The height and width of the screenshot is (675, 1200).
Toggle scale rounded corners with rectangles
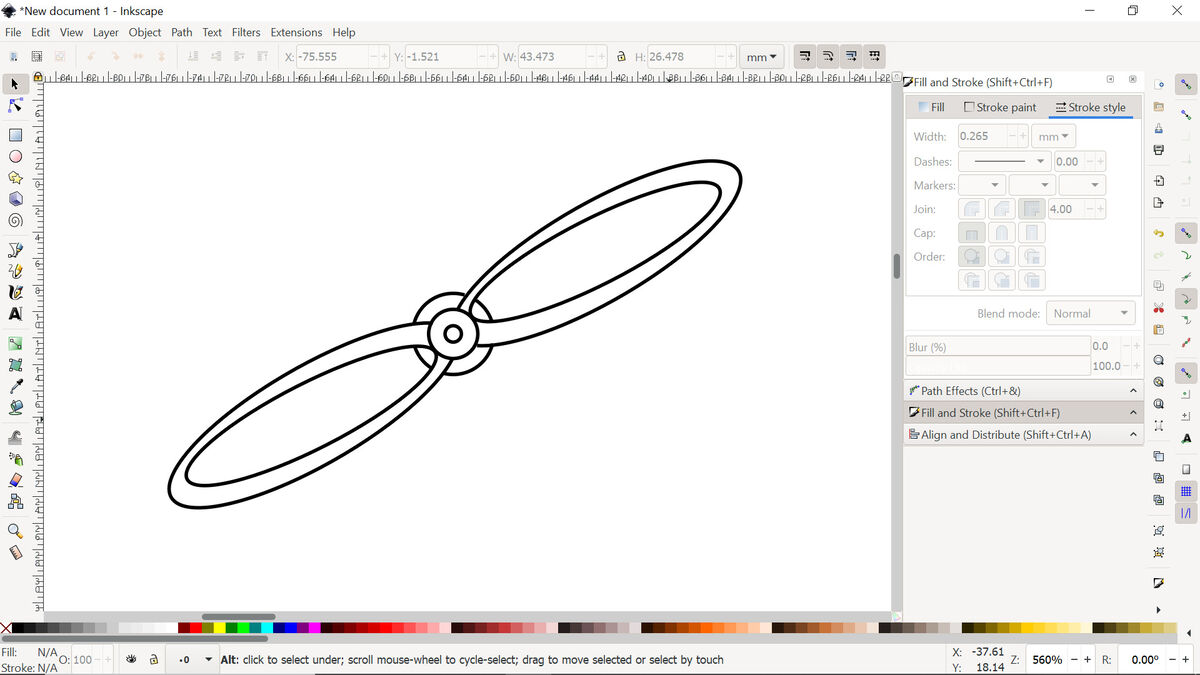[x=828, y=57]
